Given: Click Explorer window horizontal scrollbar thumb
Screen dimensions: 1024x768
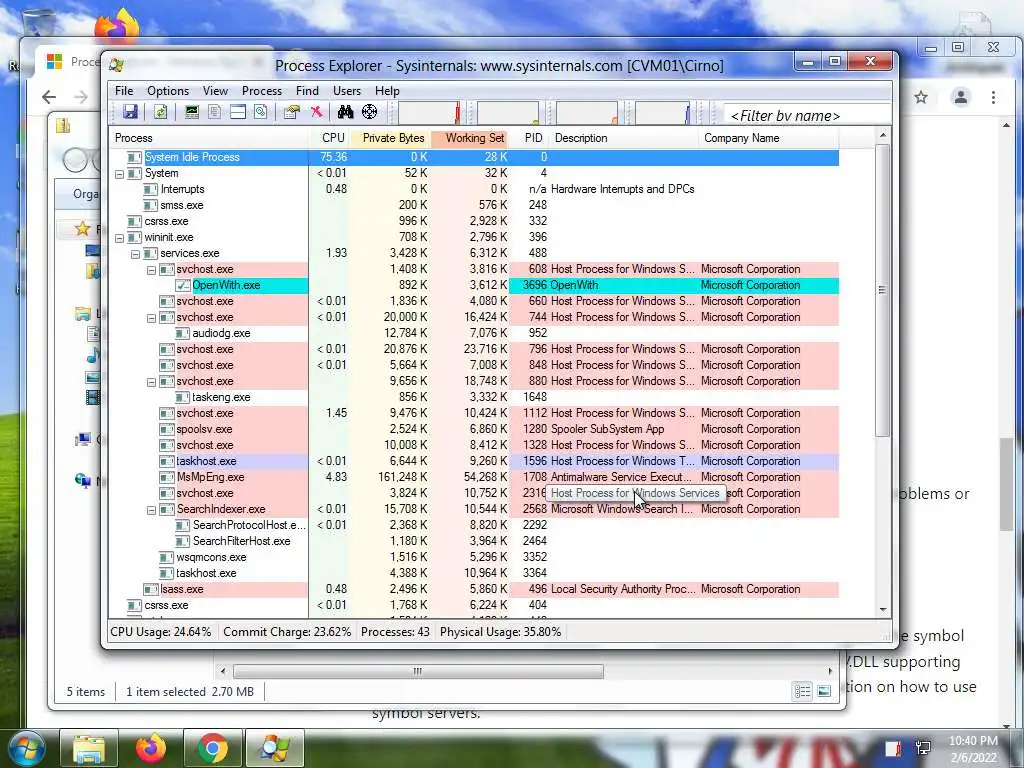Looking at the screenshot, I should click(x=418, y=671).
